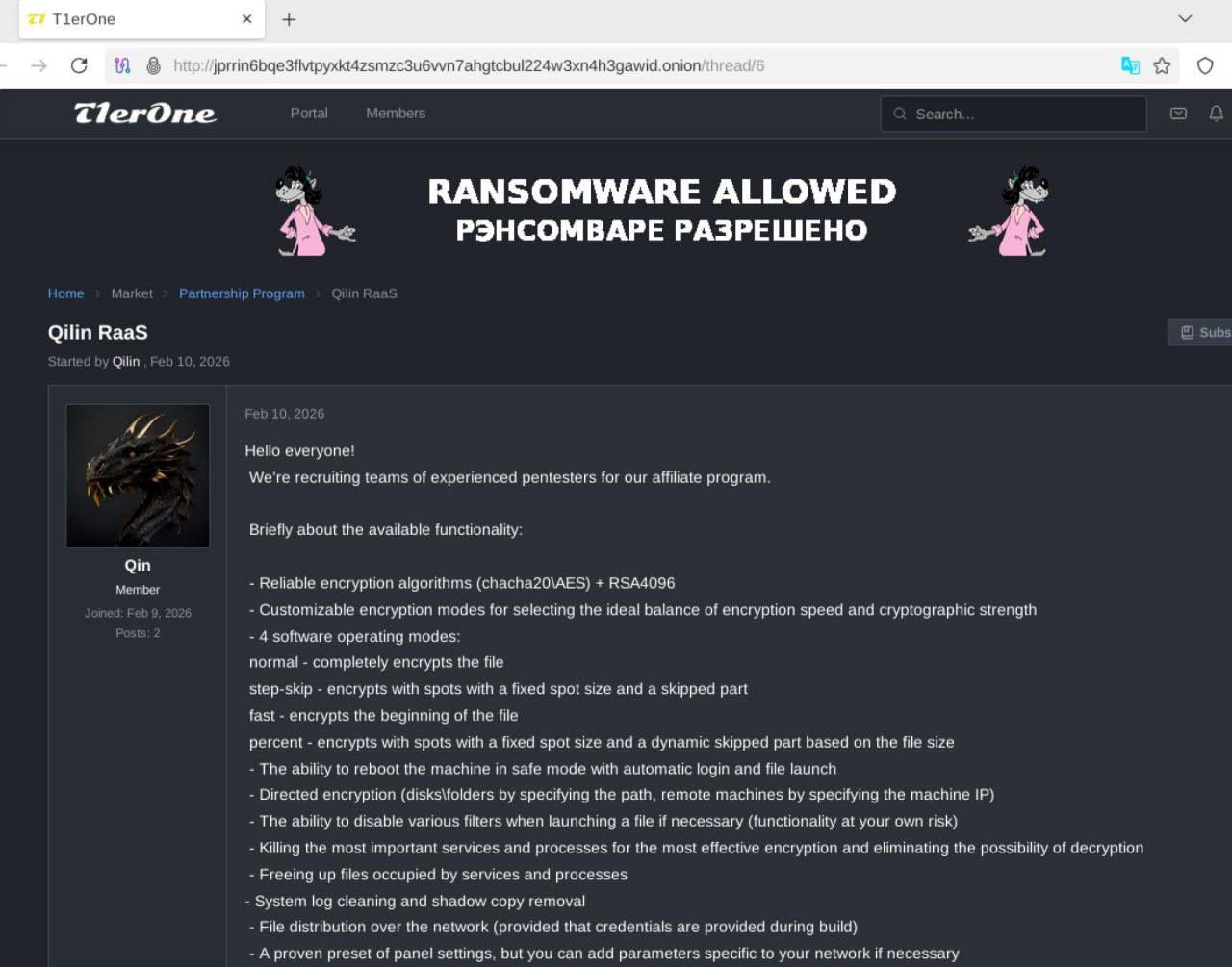Click the forum Search field
Viewport: 1232px width, 967px height.
coord(1014,114)
